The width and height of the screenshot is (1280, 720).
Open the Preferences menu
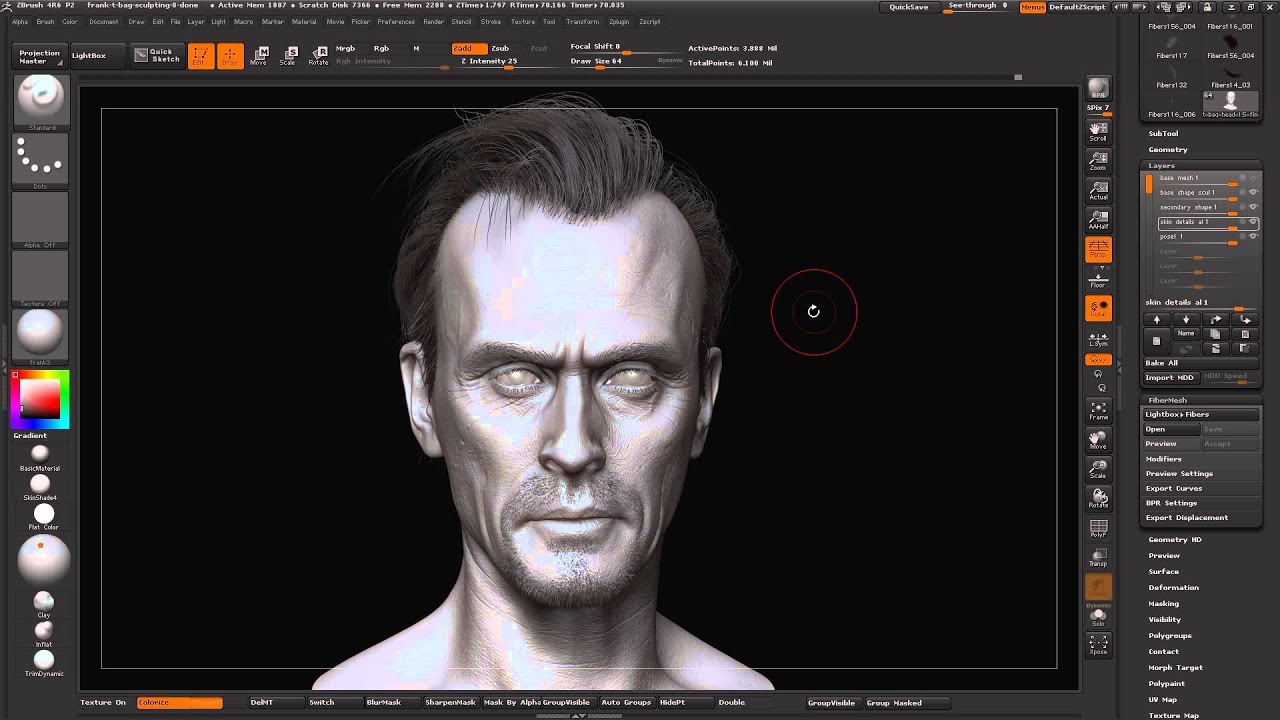coord(396,21)
